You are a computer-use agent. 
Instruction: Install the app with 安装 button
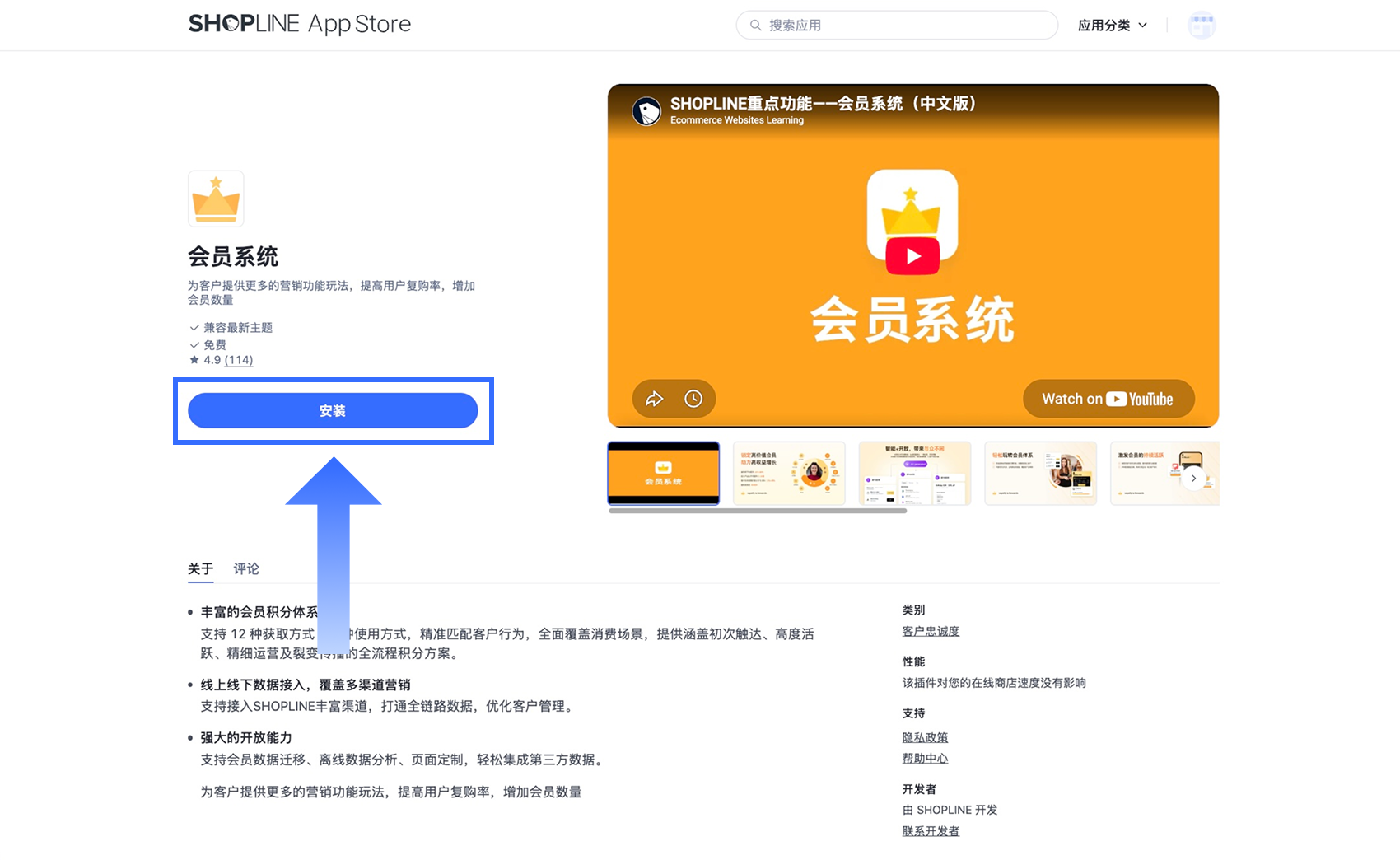(x=333, y=410)
